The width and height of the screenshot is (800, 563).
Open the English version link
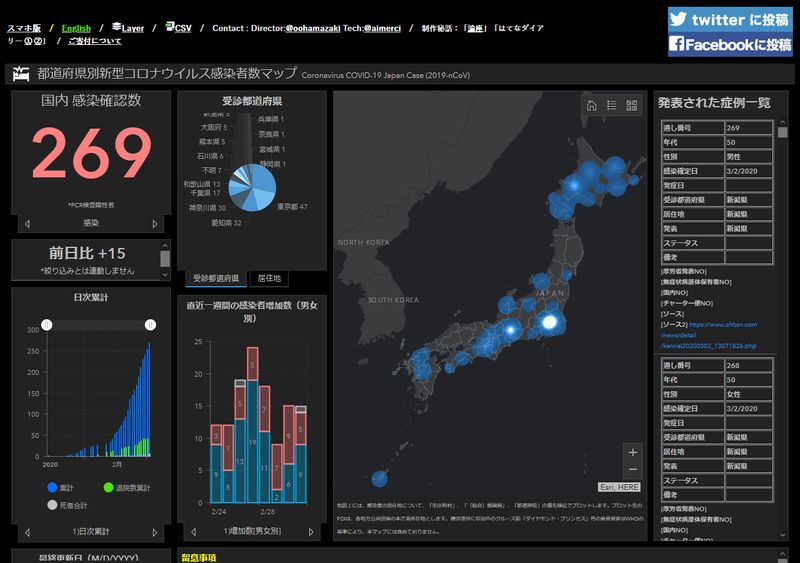pos(76,28)
